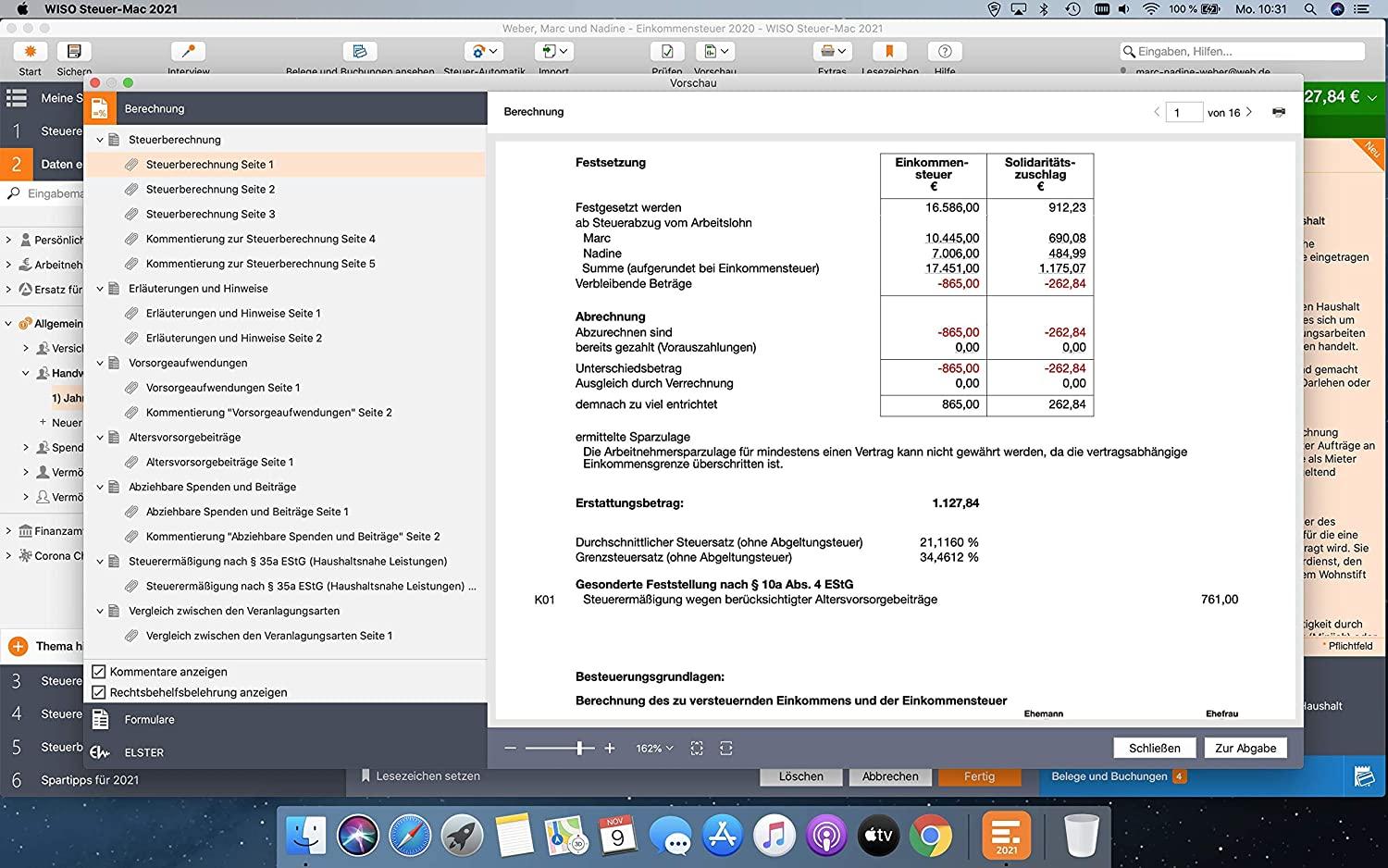Select the Berechnung section header

click(x=285, y=108)
